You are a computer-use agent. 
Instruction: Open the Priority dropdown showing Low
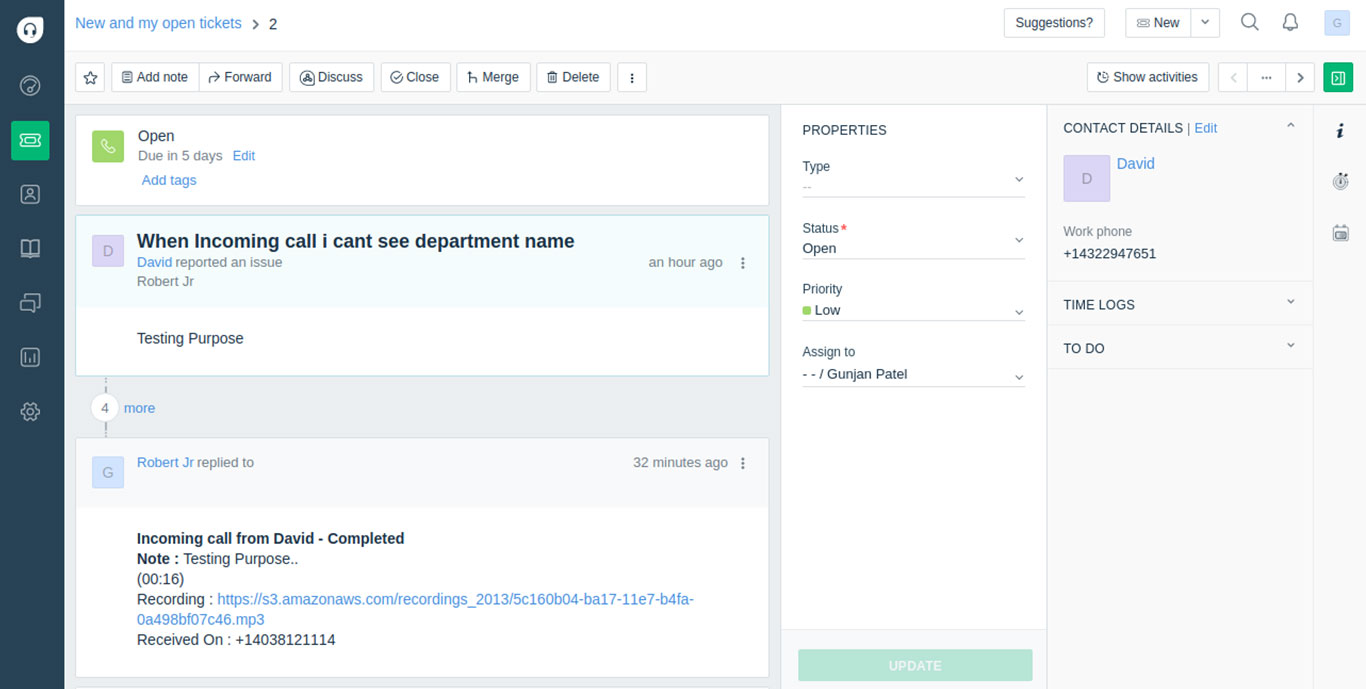913,311
